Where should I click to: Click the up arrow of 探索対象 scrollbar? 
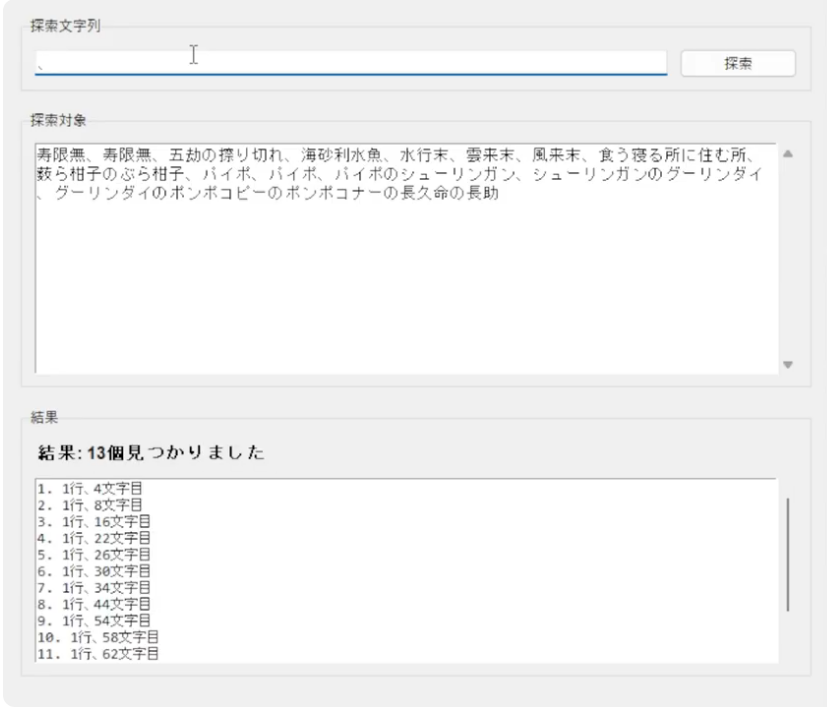pyautogui.click(x=786, y=155)
